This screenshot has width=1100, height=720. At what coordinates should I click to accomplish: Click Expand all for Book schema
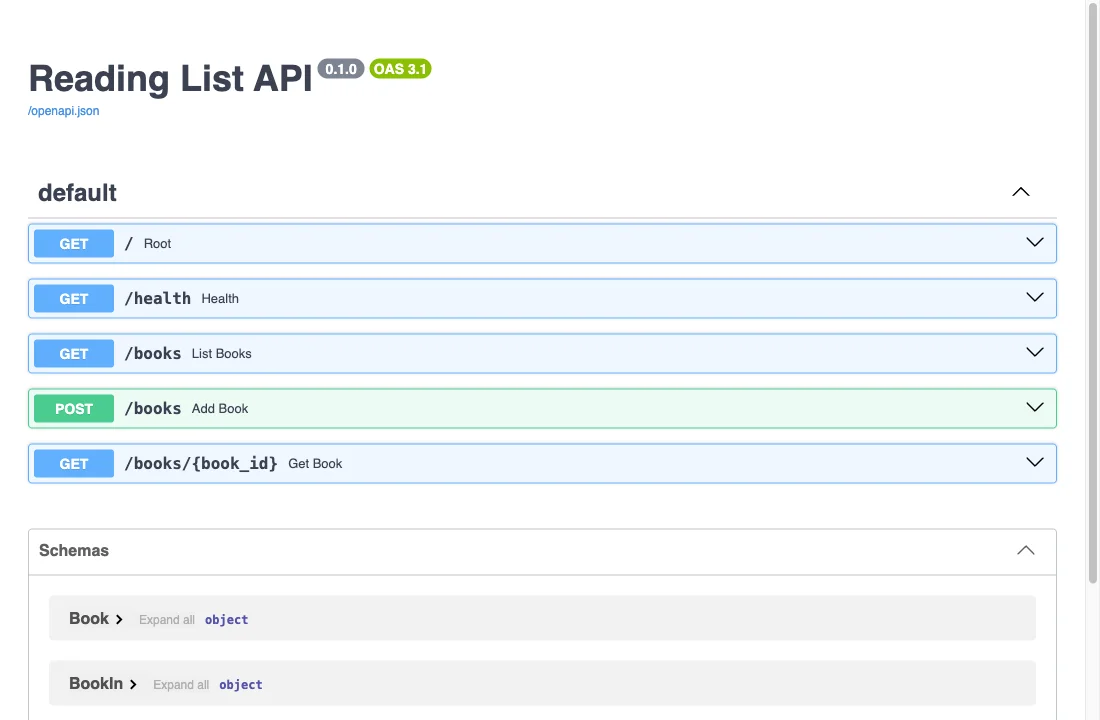pyautogui.click(x=167, y=620)
